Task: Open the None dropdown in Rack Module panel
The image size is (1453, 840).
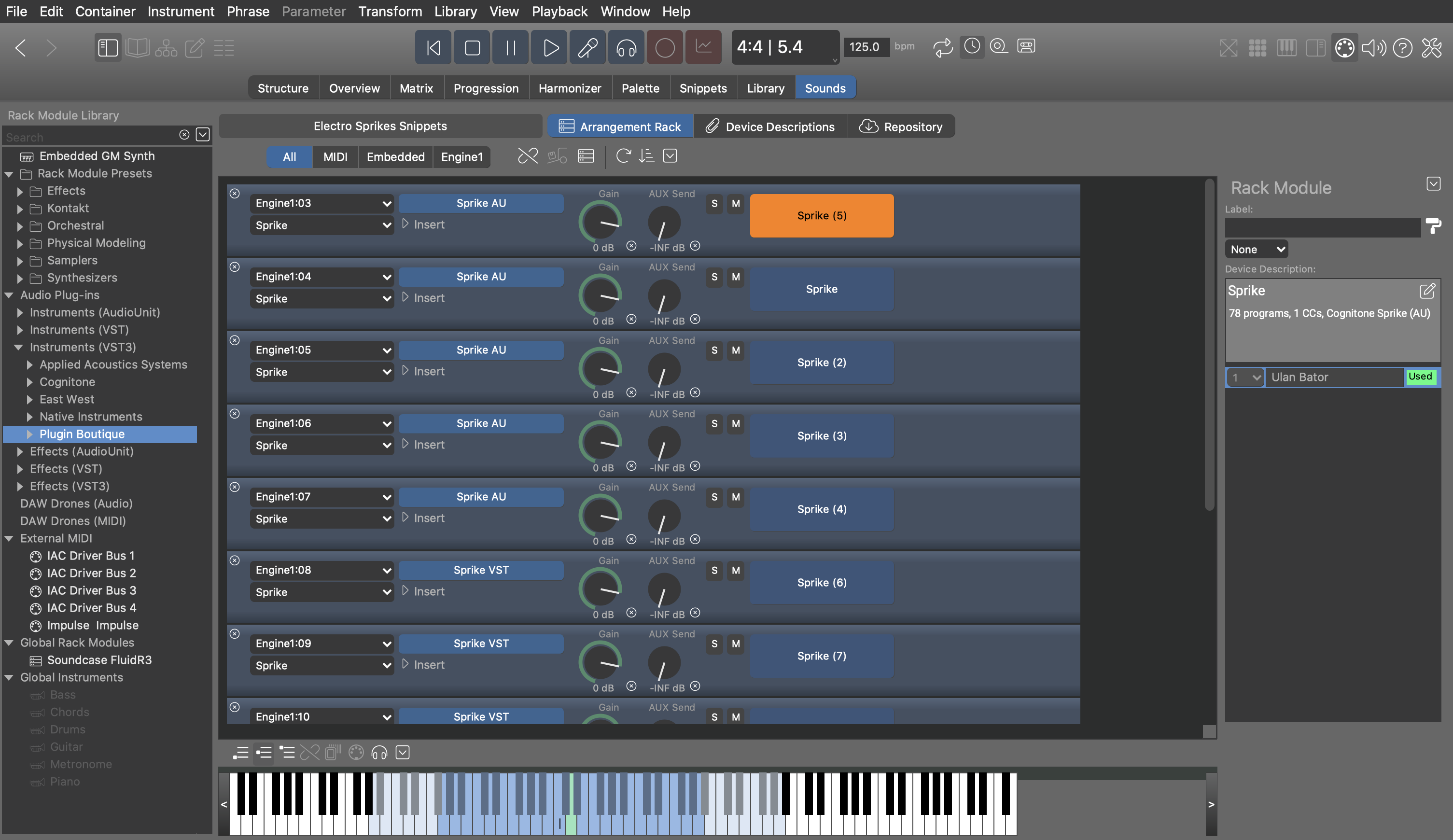Action: pyautogui.click(x=1257, y=250)
